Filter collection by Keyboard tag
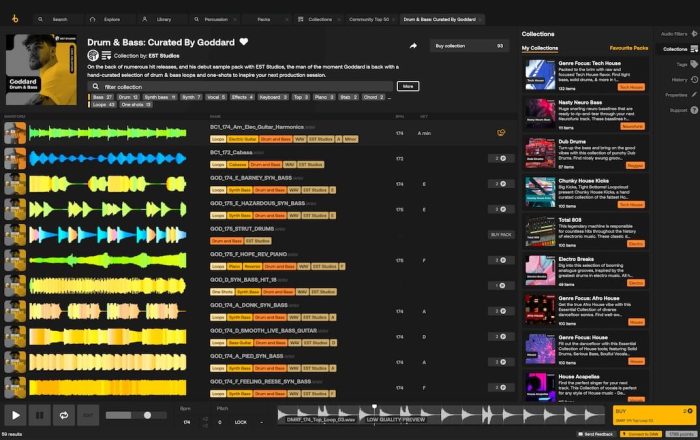700x440 pixels. click(x=273, y=97)
